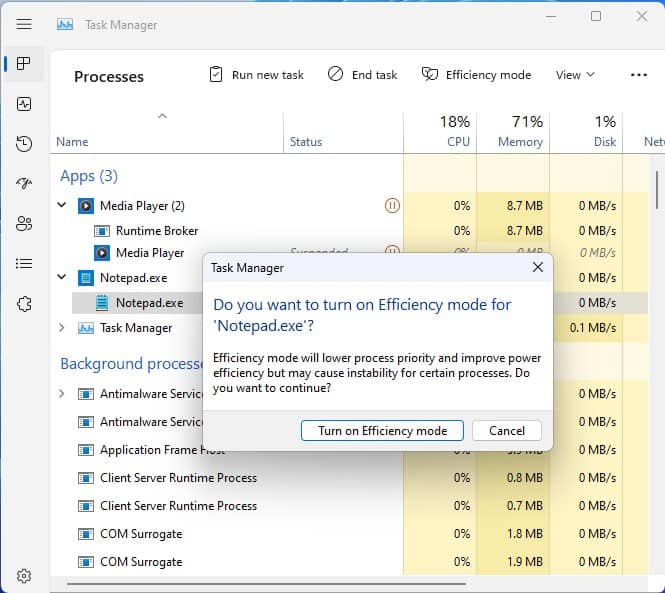Select the Runtime Broker row name

coord(157,231)
